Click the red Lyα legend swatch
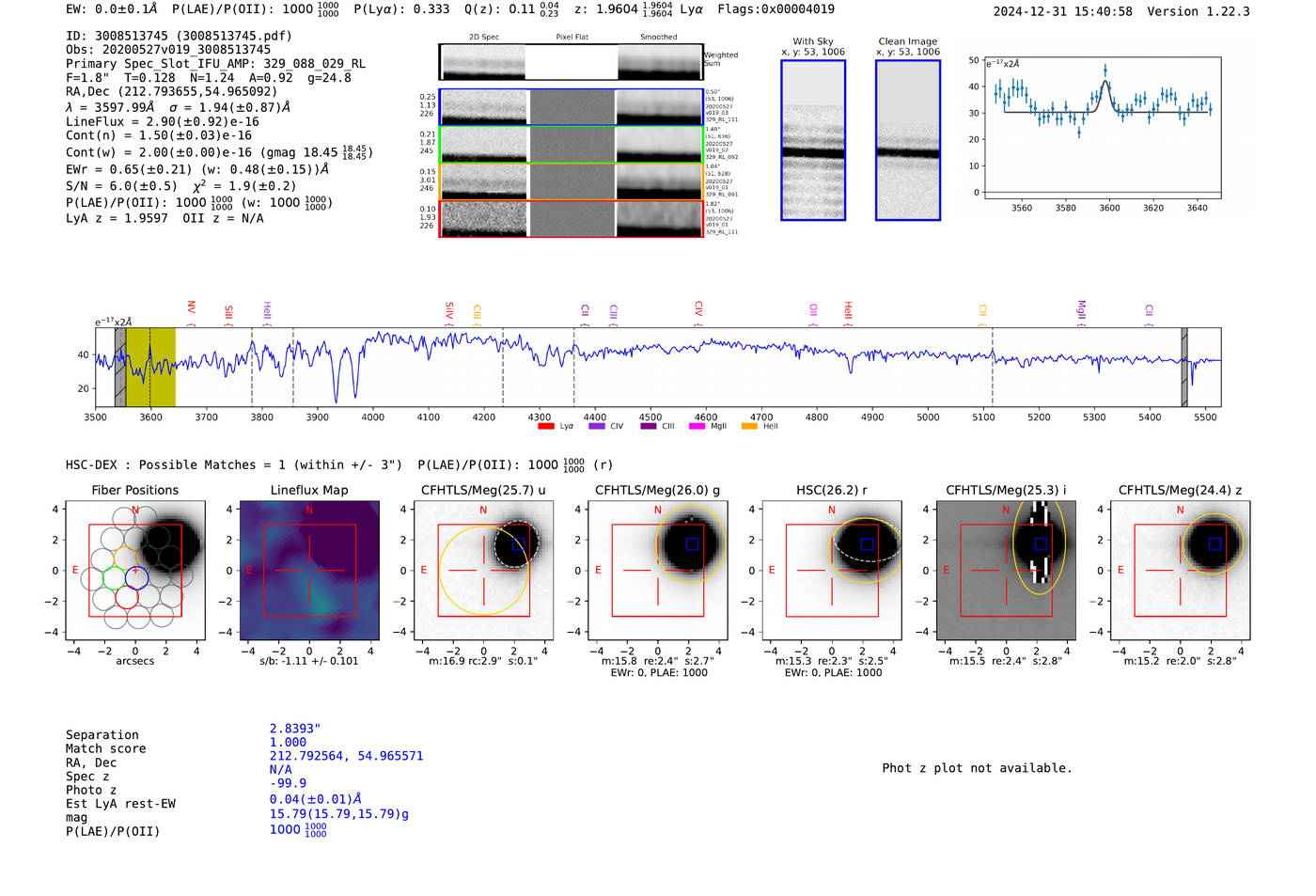 545,426
